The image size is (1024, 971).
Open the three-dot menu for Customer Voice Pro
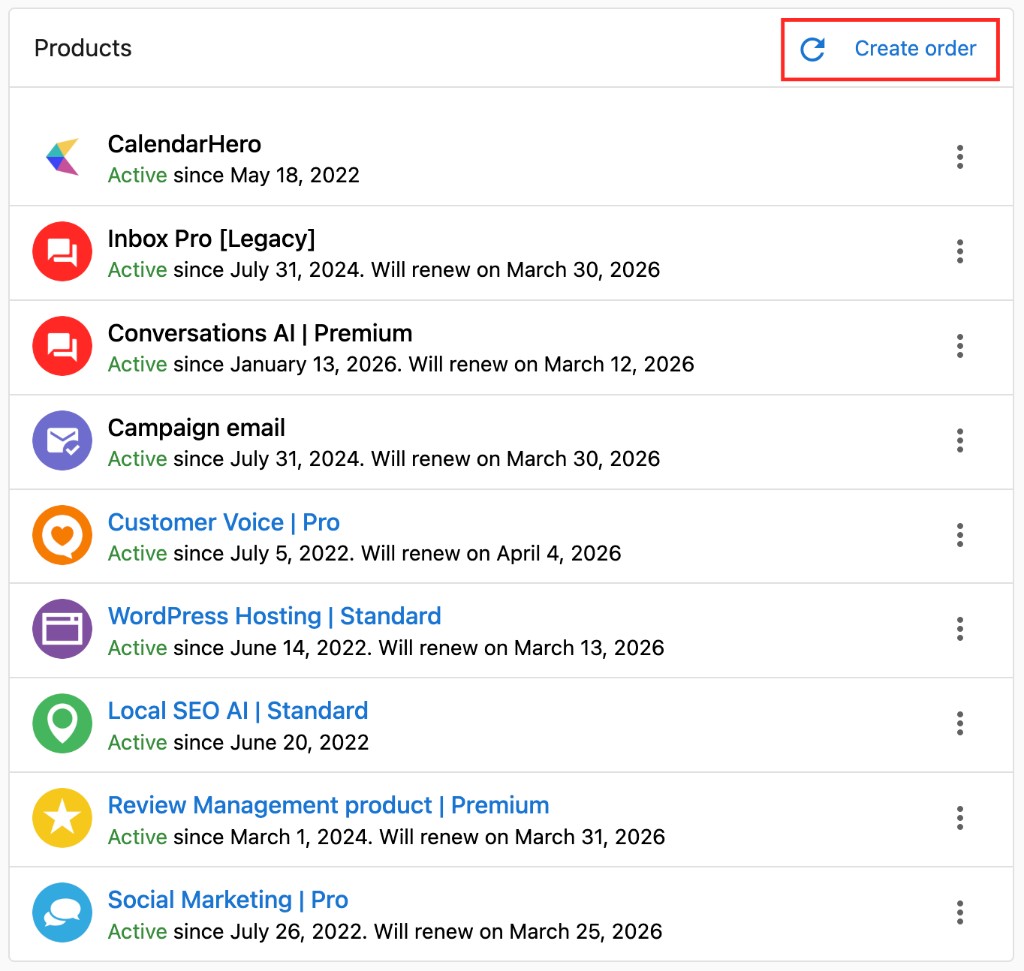click(x=959, y=535)
